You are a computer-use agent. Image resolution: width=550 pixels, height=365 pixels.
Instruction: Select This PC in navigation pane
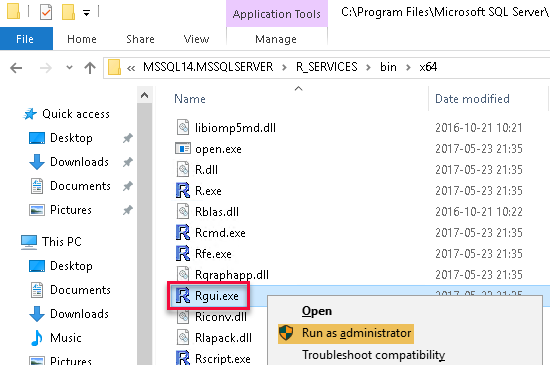62,242
